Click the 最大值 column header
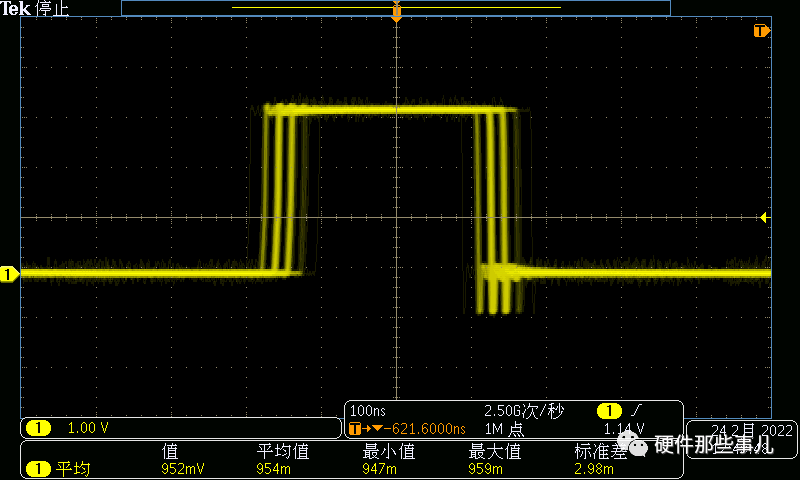The height and width of the screenshot is (480, 800). point(494,451)
